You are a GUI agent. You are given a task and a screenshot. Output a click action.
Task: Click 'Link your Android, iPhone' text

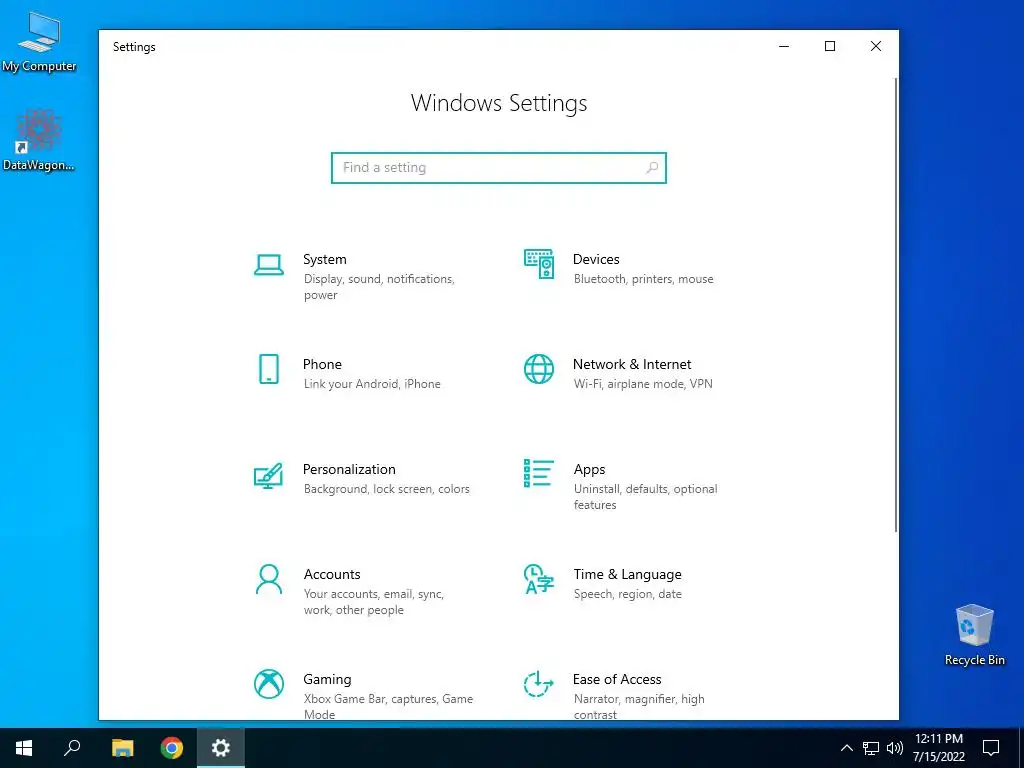[372, 384]
